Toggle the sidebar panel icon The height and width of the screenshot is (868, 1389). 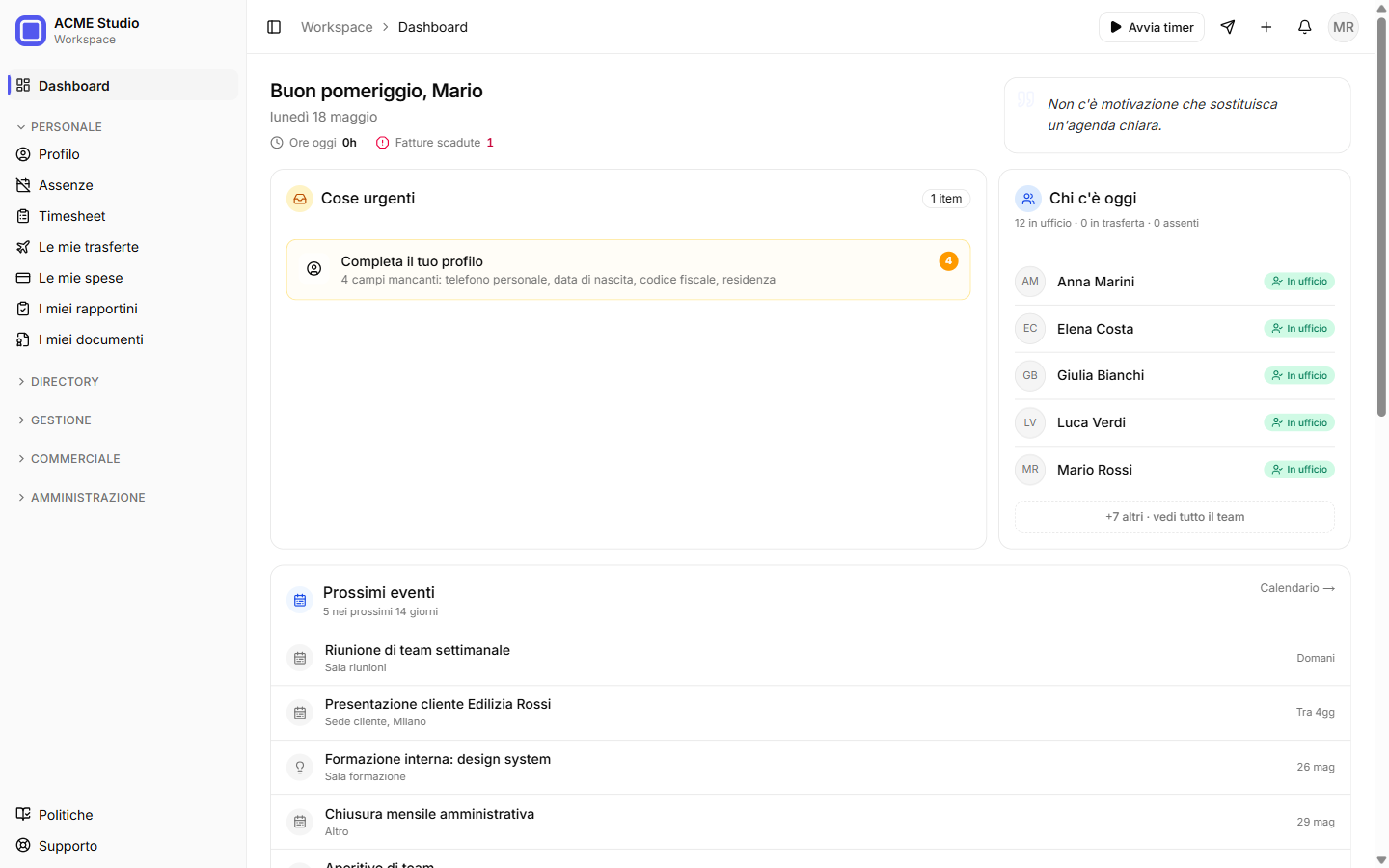pyautogui.click(x=274, y=27)
